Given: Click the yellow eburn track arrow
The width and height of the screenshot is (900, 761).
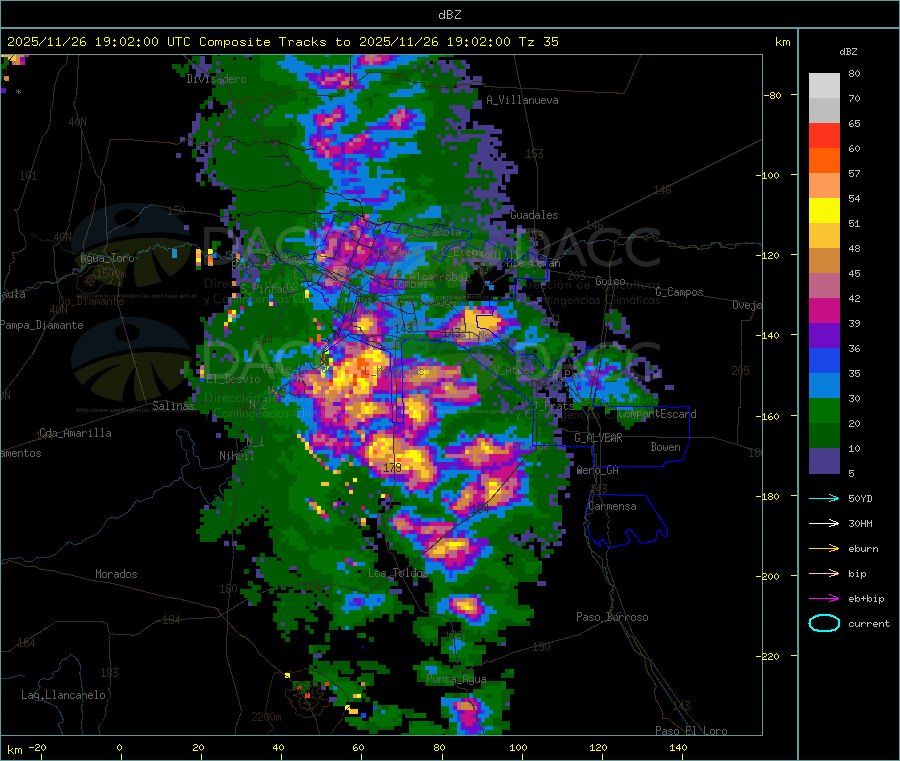Looking at the screenshot, I should click(x=824, y=548).
